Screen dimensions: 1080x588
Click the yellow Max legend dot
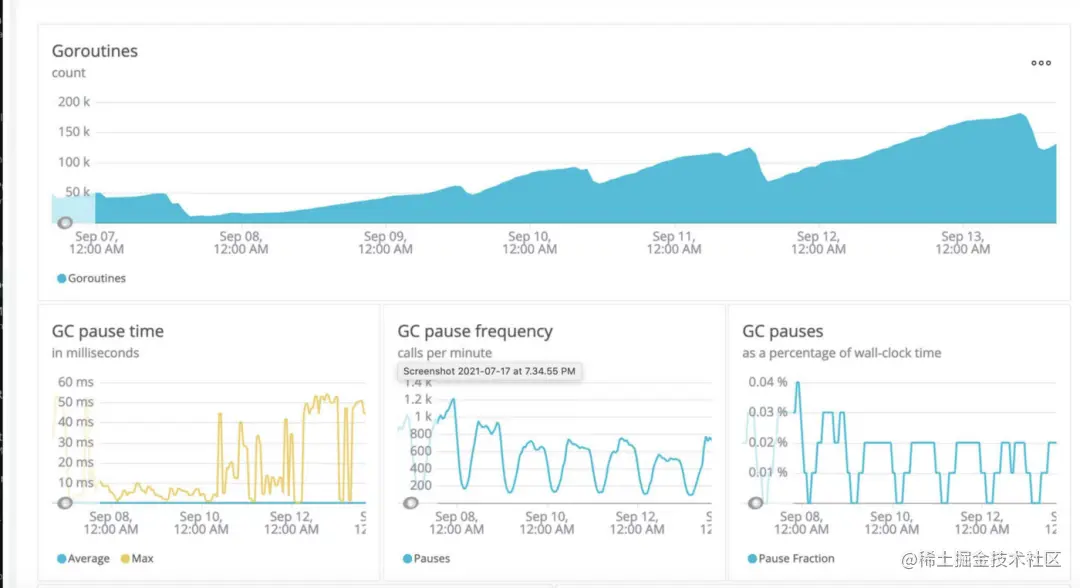125,559
